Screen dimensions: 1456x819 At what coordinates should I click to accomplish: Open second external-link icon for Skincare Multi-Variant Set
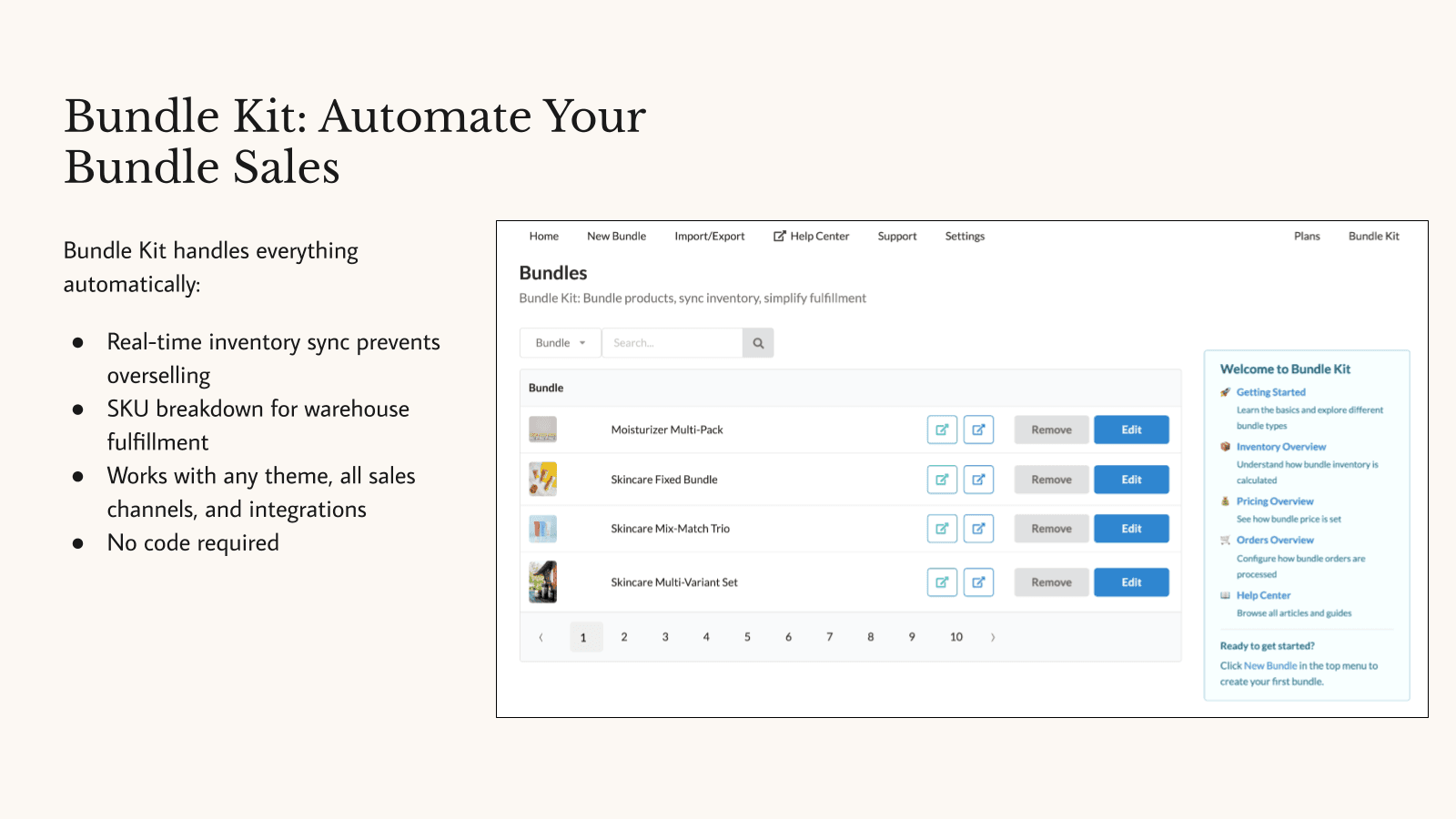tap(978, 582)
